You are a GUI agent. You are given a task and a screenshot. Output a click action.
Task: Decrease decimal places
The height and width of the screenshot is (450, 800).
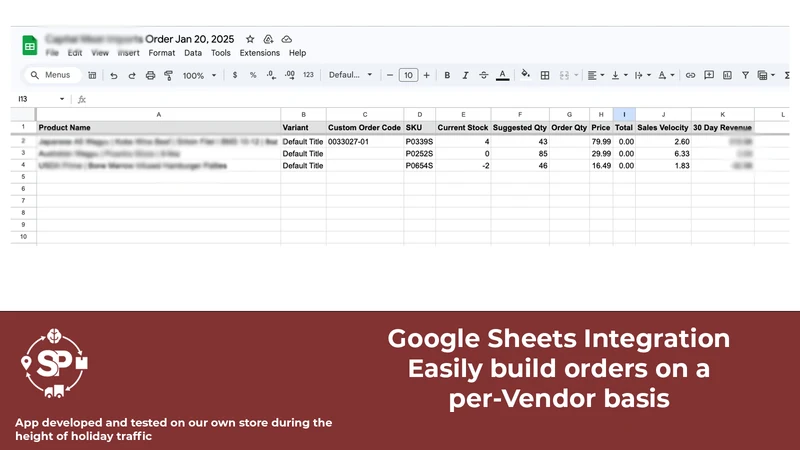[271, 75]
